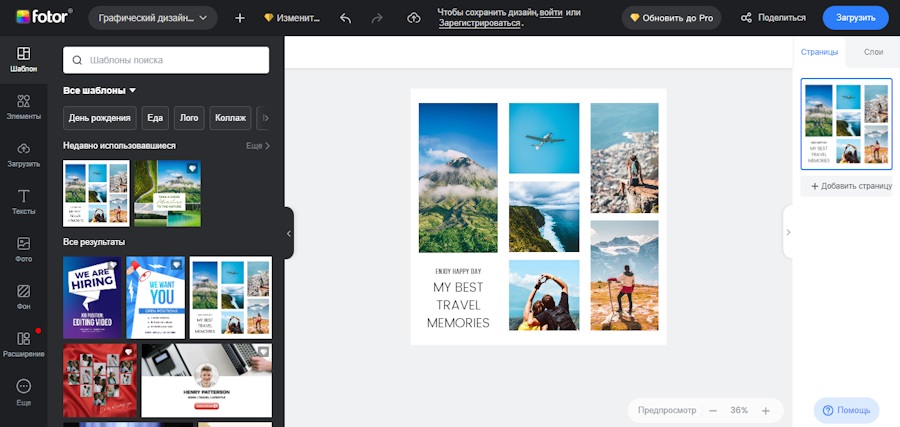Expand the Все шаблоны dropdown
The height and width of the screenshot is (427, 900).
100,91
